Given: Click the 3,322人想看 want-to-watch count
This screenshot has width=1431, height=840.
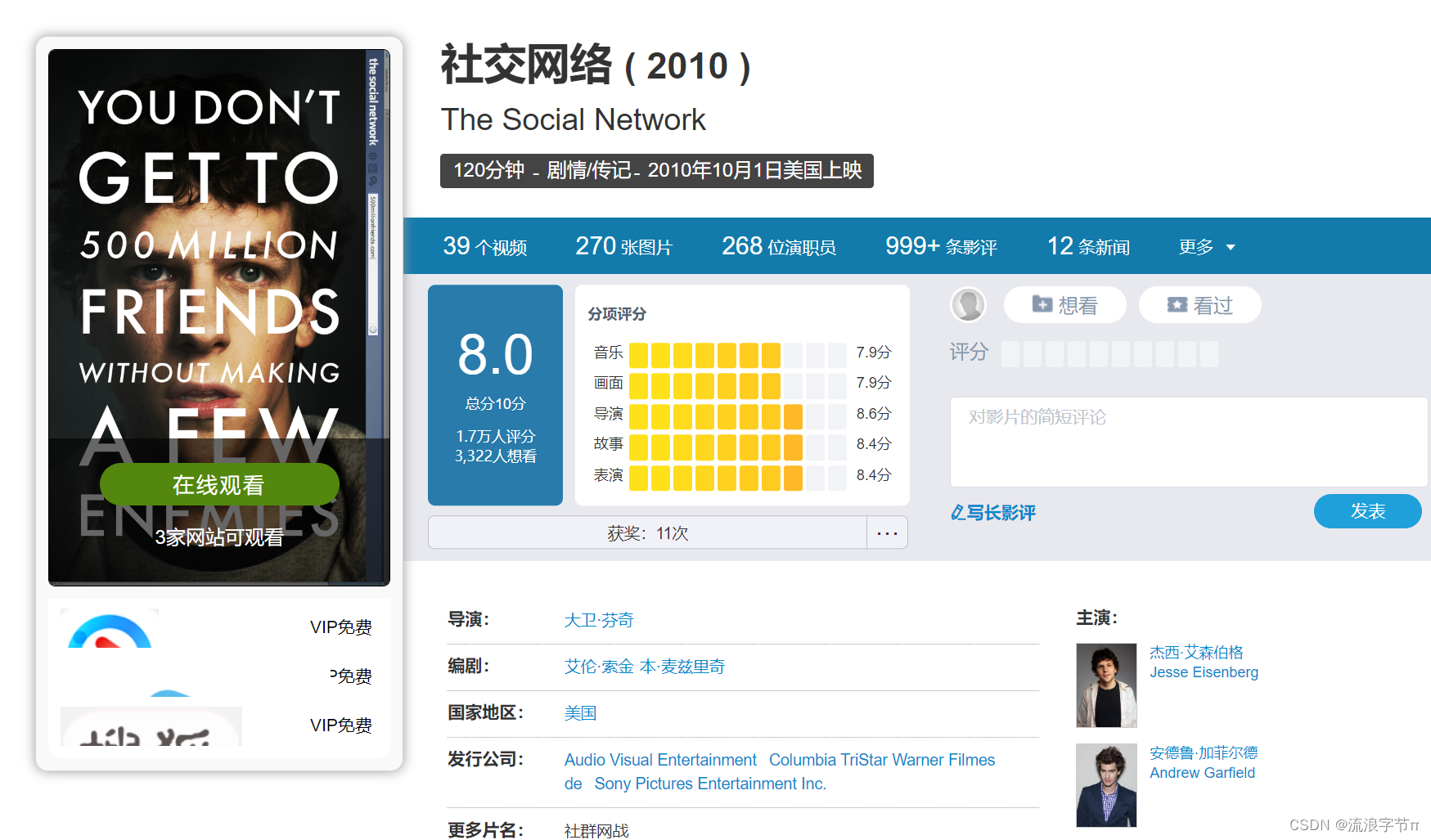Looking at the screenshot, I should pyautogui.click(x=496, y=456).
